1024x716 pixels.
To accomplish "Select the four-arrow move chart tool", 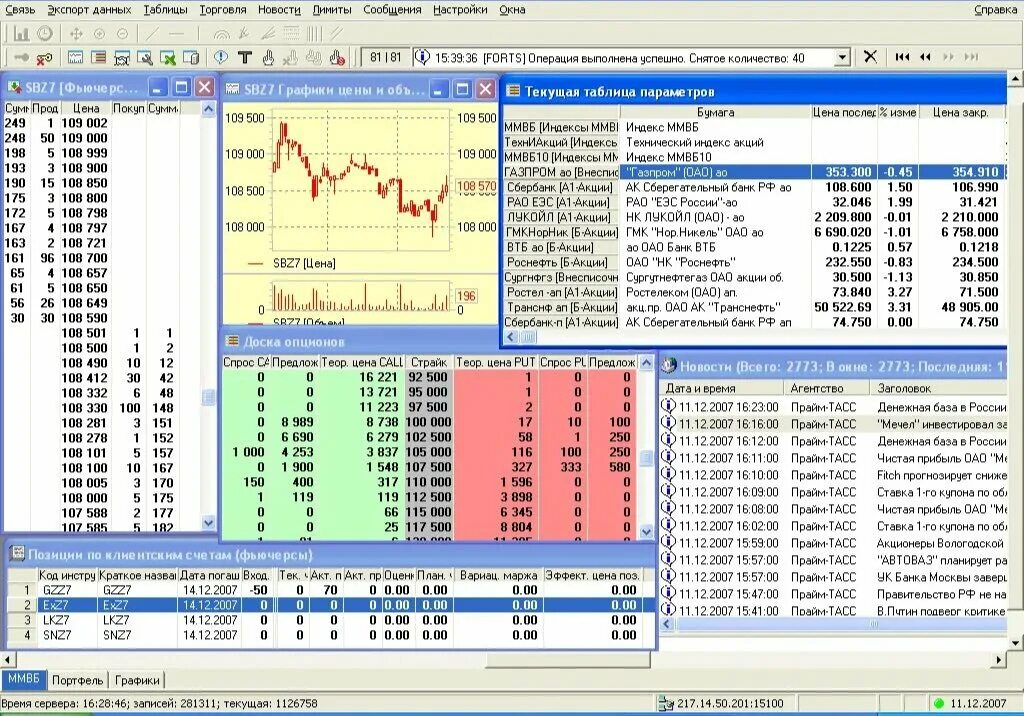I will (76, 34).
